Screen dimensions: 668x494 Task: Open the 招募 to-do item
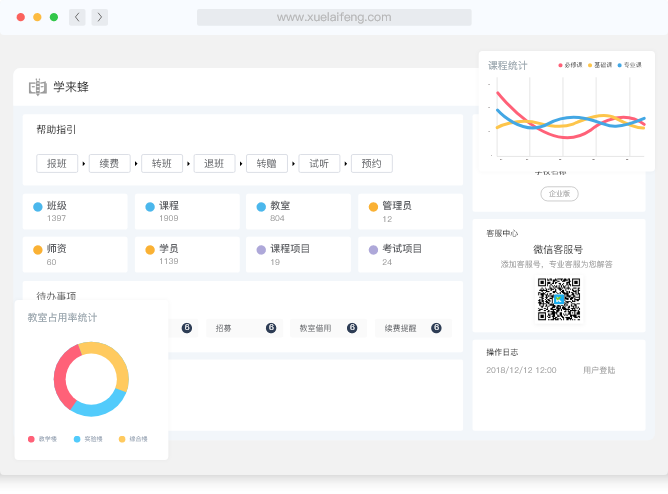click(x=245, y=328)
